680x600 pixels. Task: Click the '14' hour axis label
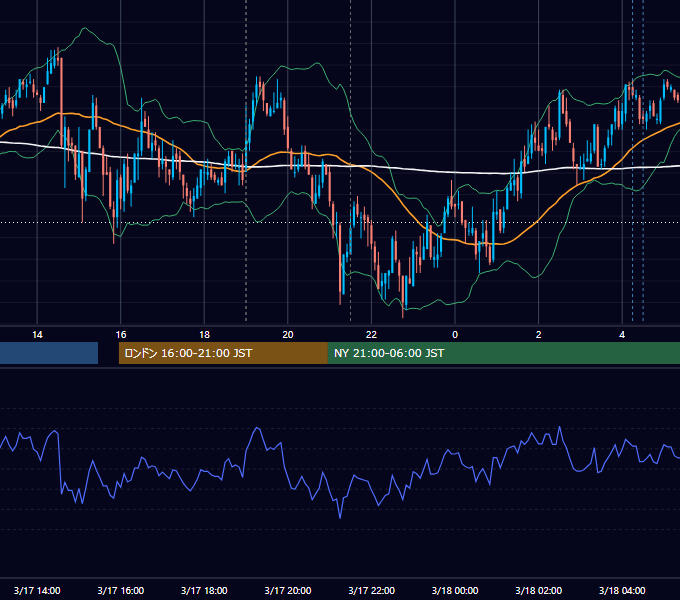click(x=37, y=335)
